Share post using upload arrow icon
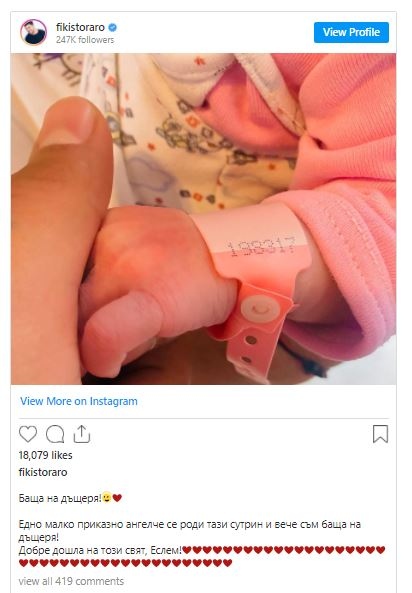 (81, 433)
